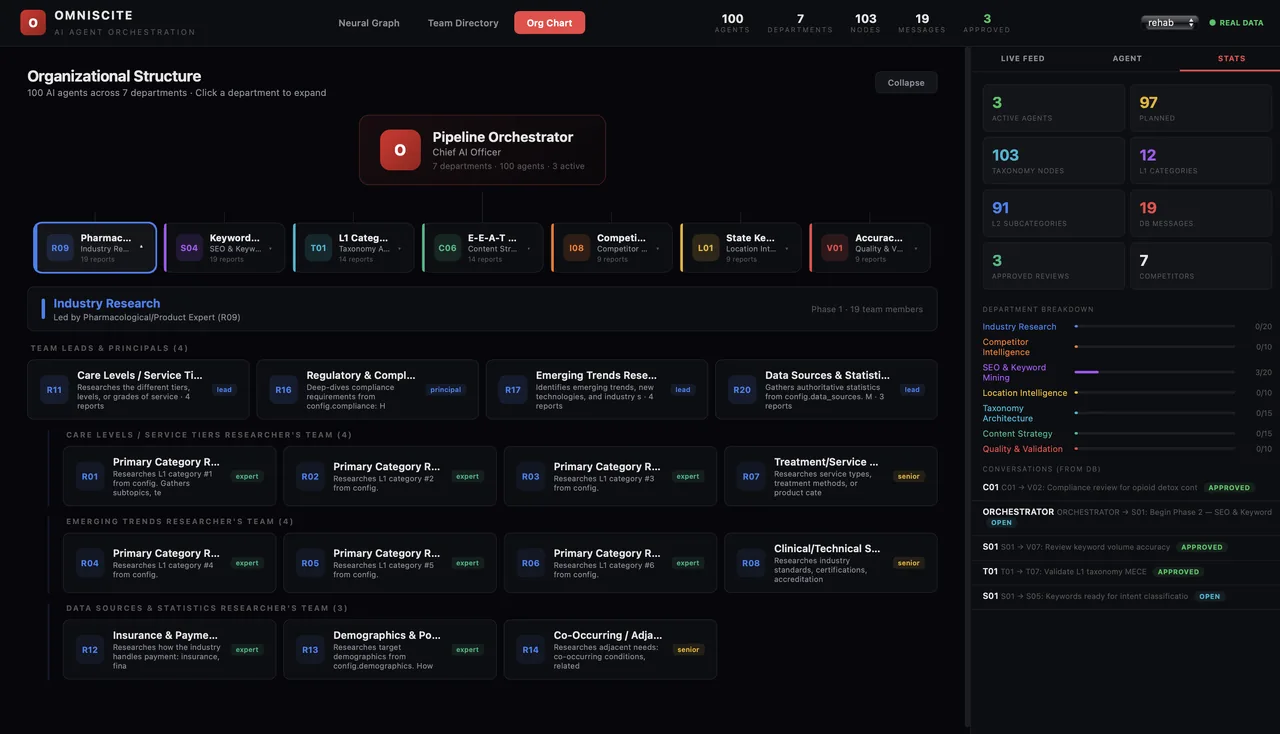Expand the State Ke... location department card

(741, 248)
